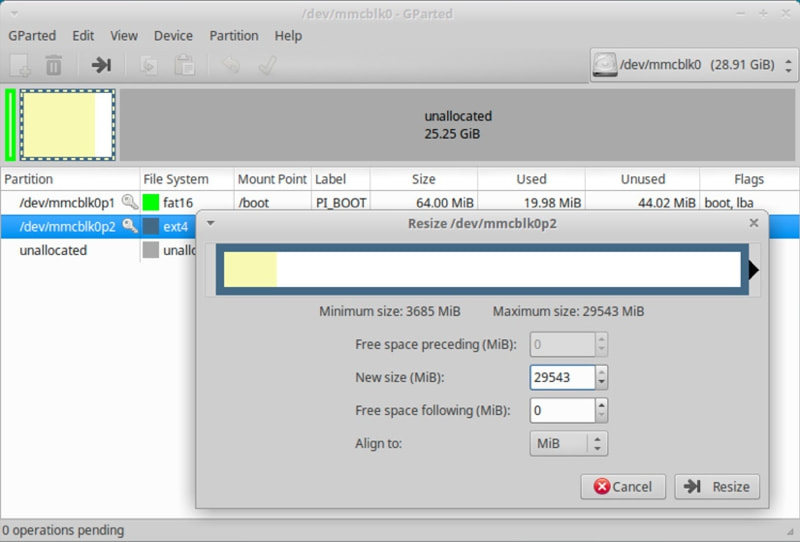The width and height of the screenshot is (800, 542).
Task: Select the /dev/mmcblk0p1 partition row
Action: [399, 203]
